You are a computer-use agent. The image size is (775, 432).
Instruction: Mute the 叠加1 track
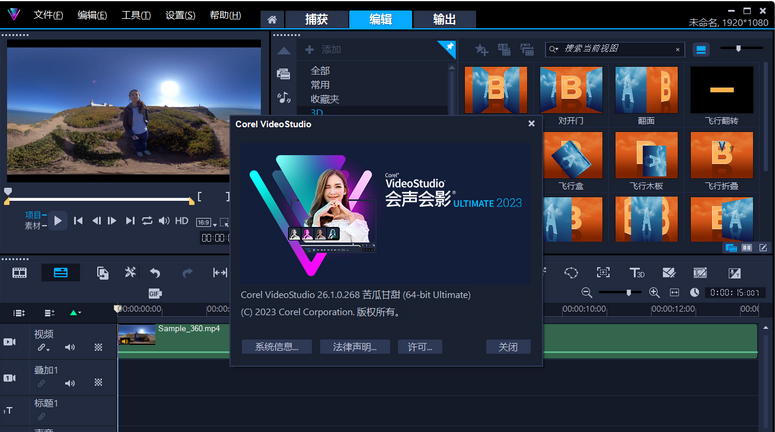coord(70,383)
